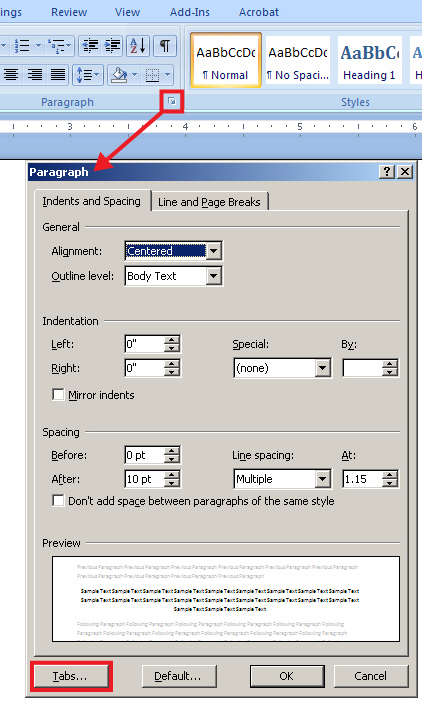Apply the No Spacing style
This screenshot has width=422, height=703.
[298, 60]
